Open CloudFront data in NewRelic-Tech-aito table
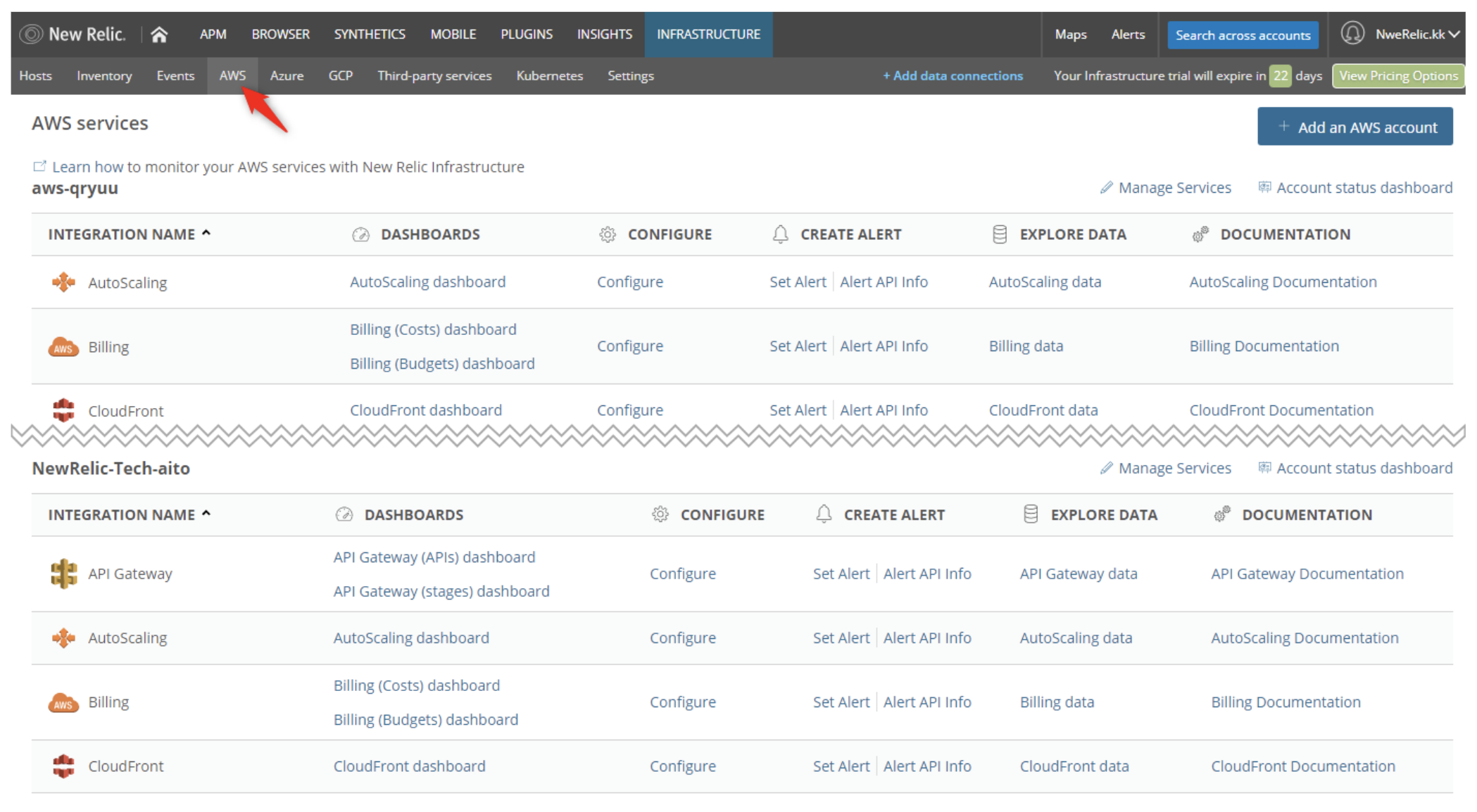 tap(1074, 766)
